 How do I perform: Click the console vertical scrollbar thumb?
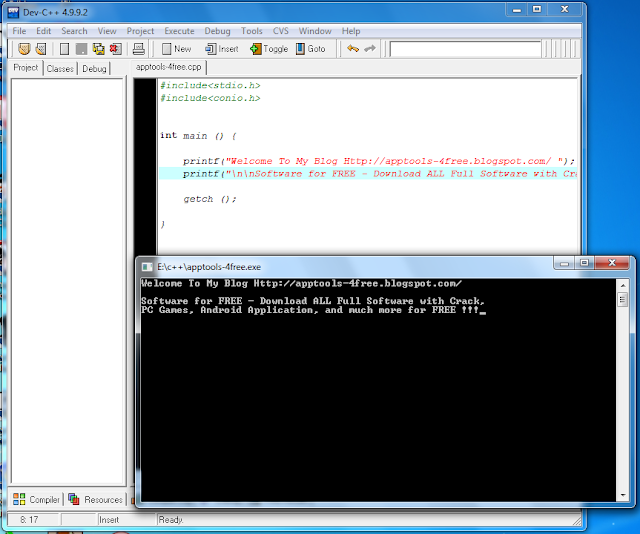(623, 300)
